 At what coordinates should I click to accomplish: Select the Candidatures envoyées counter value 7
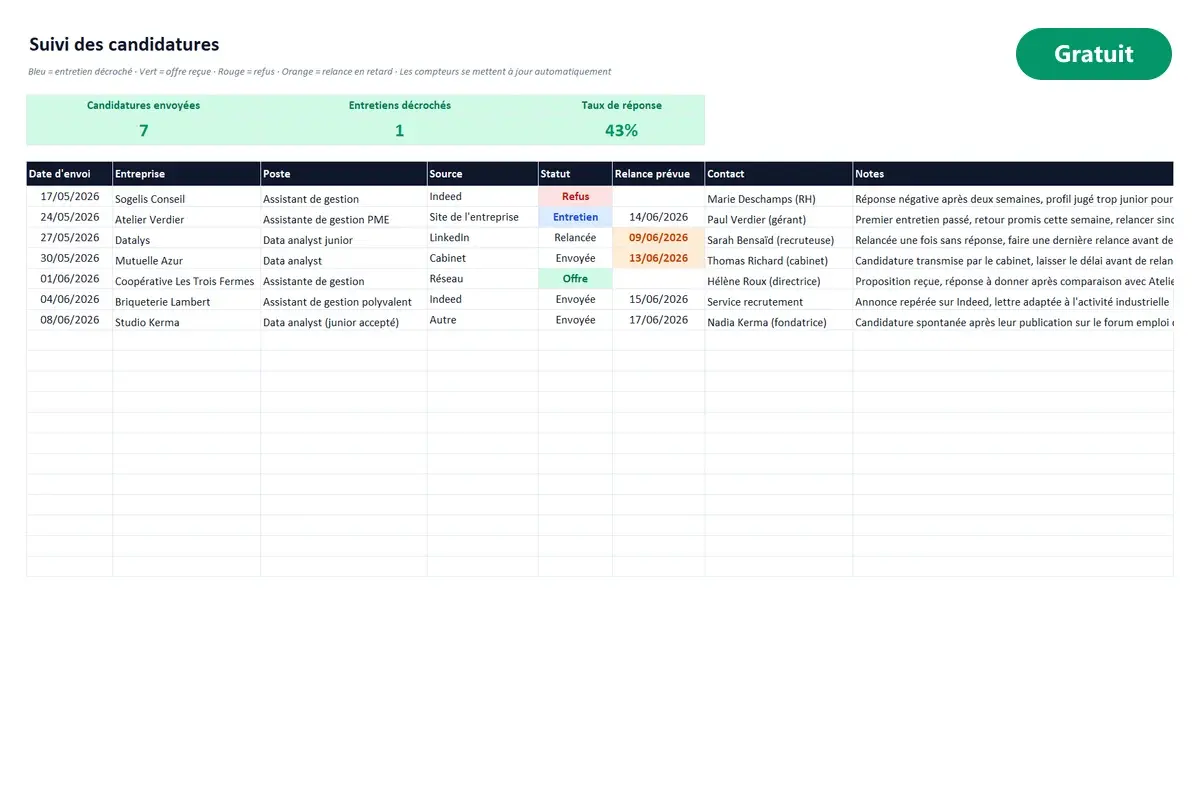(143, 131)
